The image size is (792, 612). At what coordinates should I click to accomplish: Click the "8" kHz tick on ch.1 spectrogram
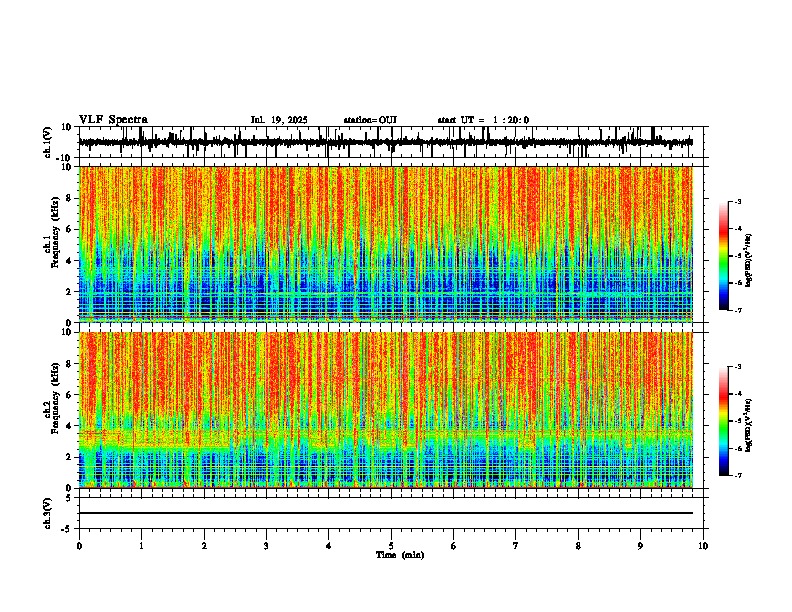(71, 198)
